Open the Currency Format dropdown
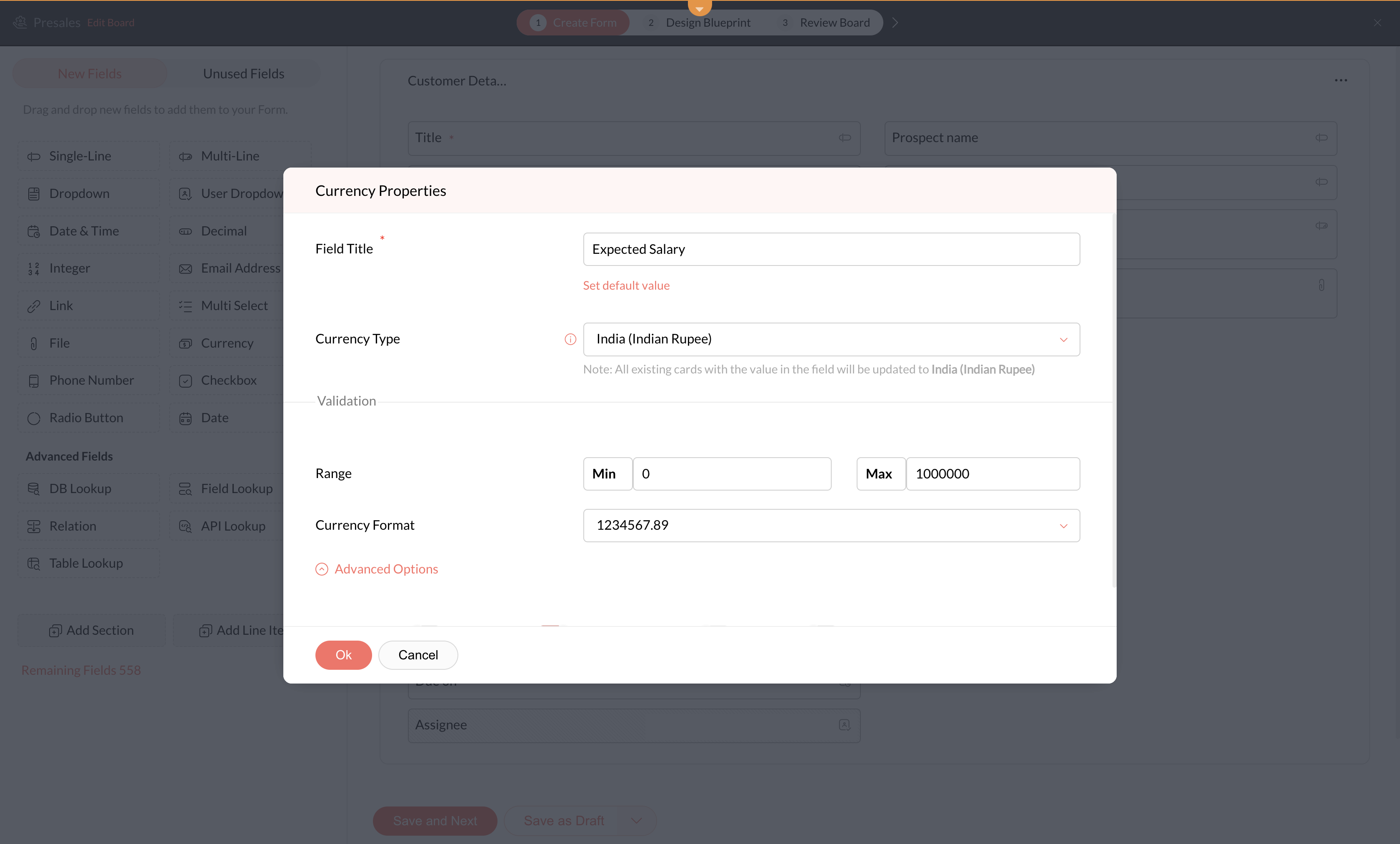 click(x=831, y=525)
